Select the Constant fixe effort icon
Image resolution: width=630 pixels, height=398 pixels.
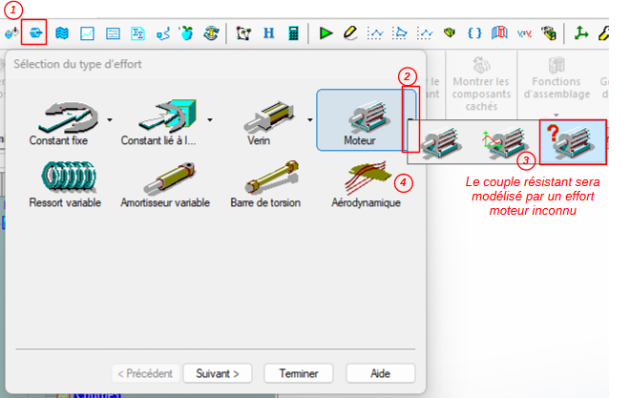coord(68,116)
